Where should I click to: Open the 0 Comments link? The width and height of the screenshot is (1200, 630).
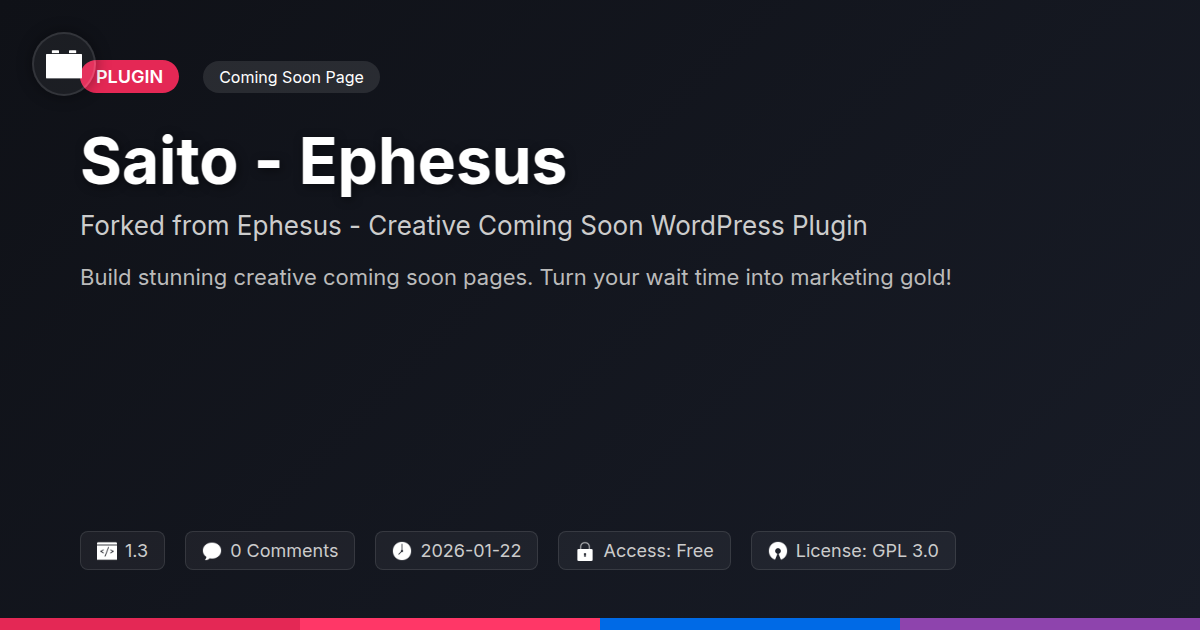pos(284,551)
